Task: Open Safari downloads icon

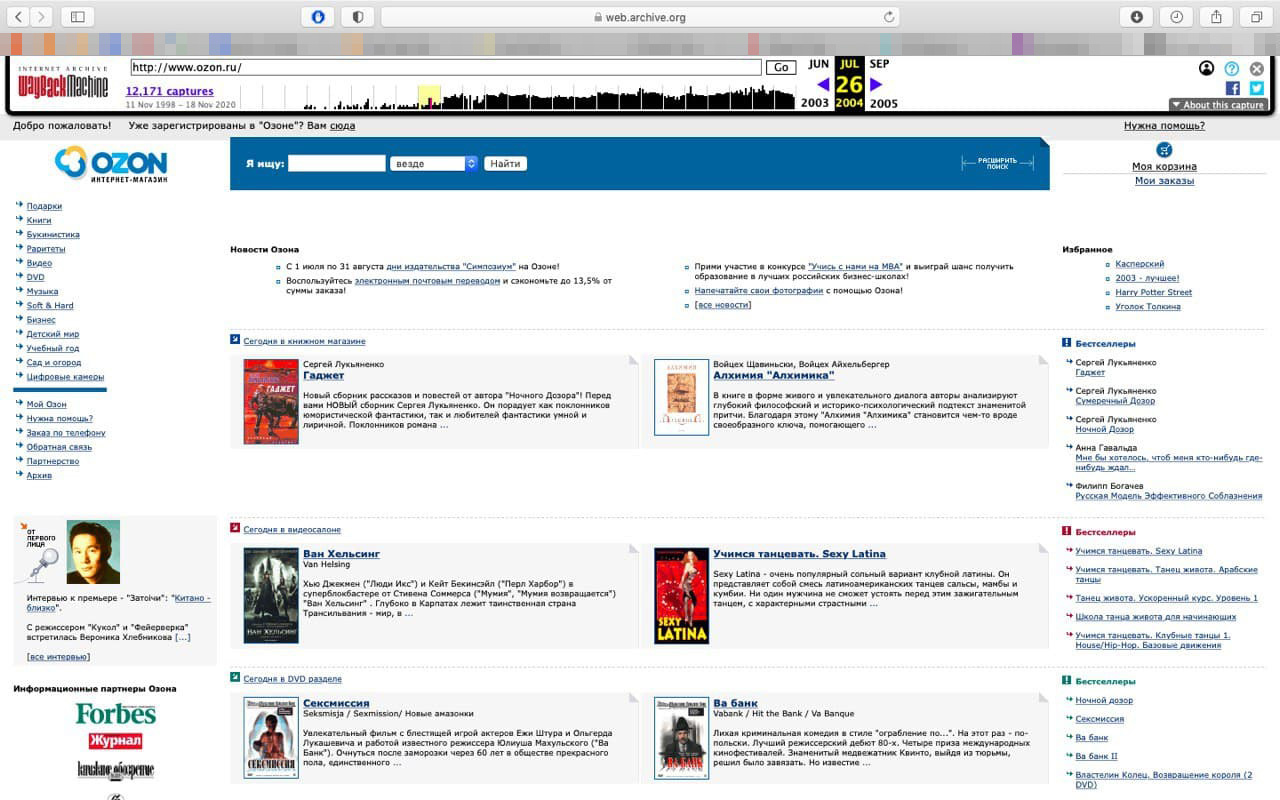Action: tap(1137, 16)
